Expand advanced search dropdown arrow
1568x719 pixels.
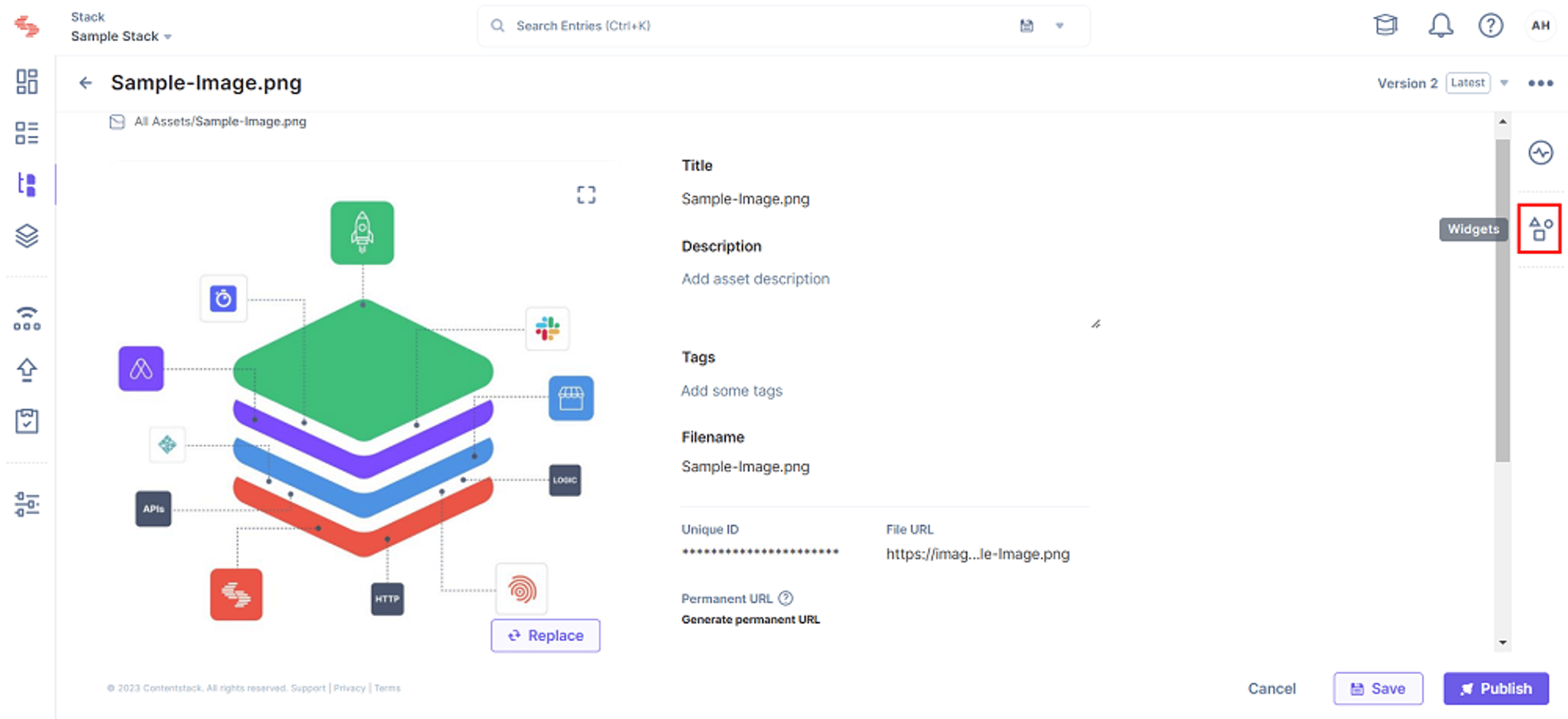click(1059, 26)
